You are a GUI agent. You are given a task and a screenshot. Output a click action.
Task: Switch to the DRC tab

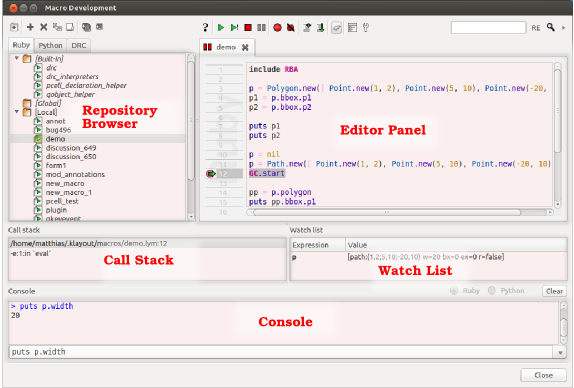coord(79,45)
